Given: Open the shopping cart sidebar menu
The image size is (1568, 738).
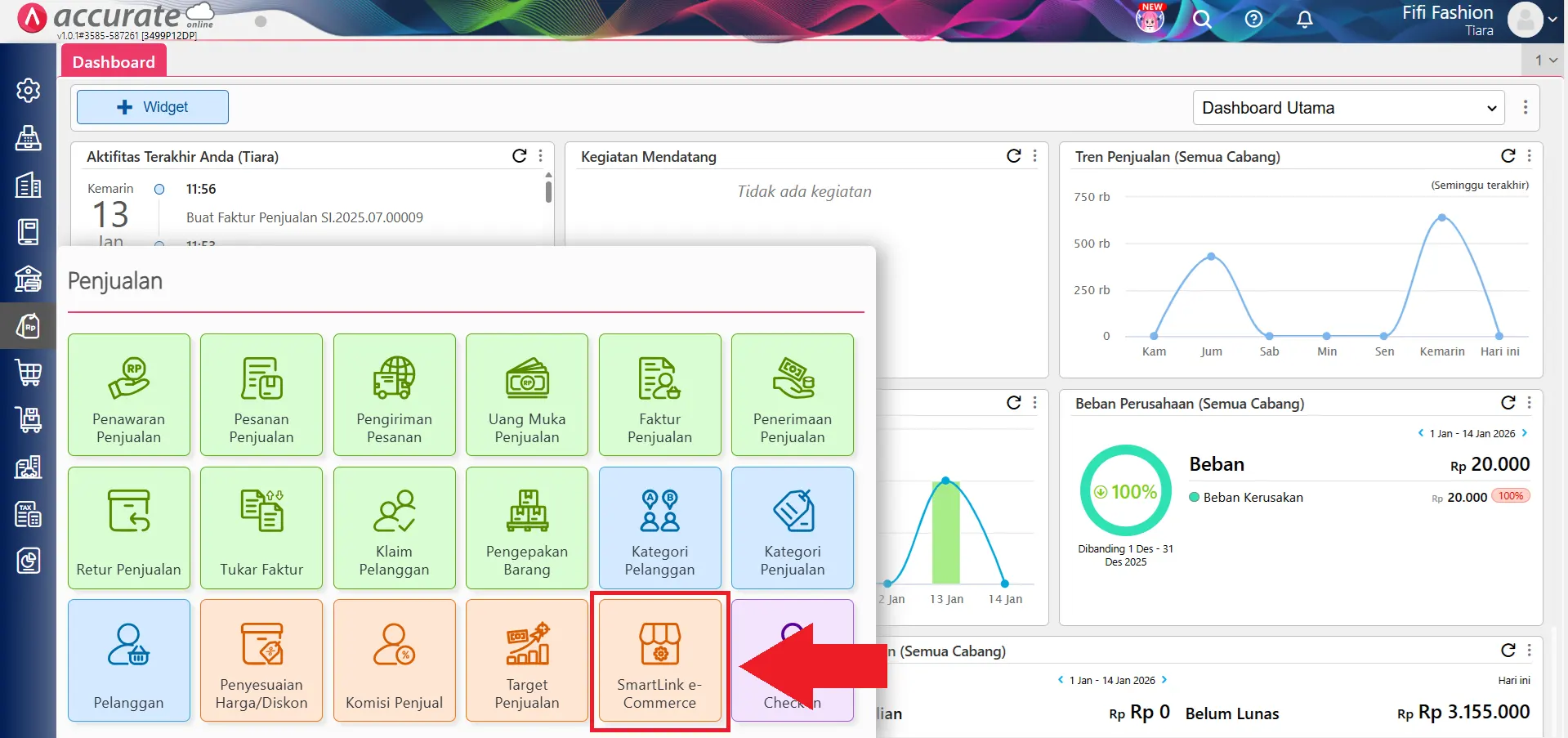Looking at the screenshot, I should [x=29, y=373].
